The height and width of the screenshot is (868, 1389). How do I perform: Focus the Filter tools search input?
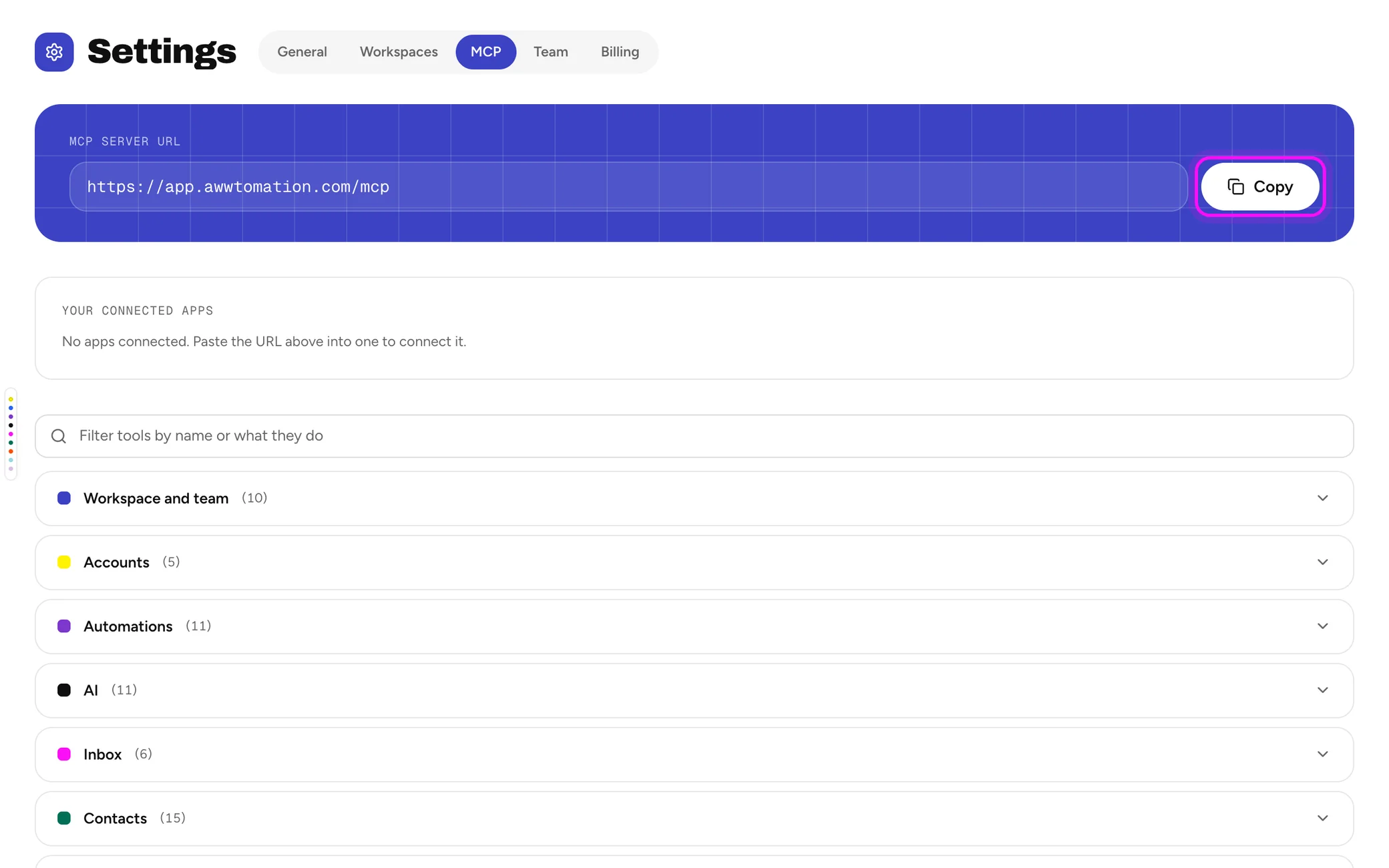(694, 436)
